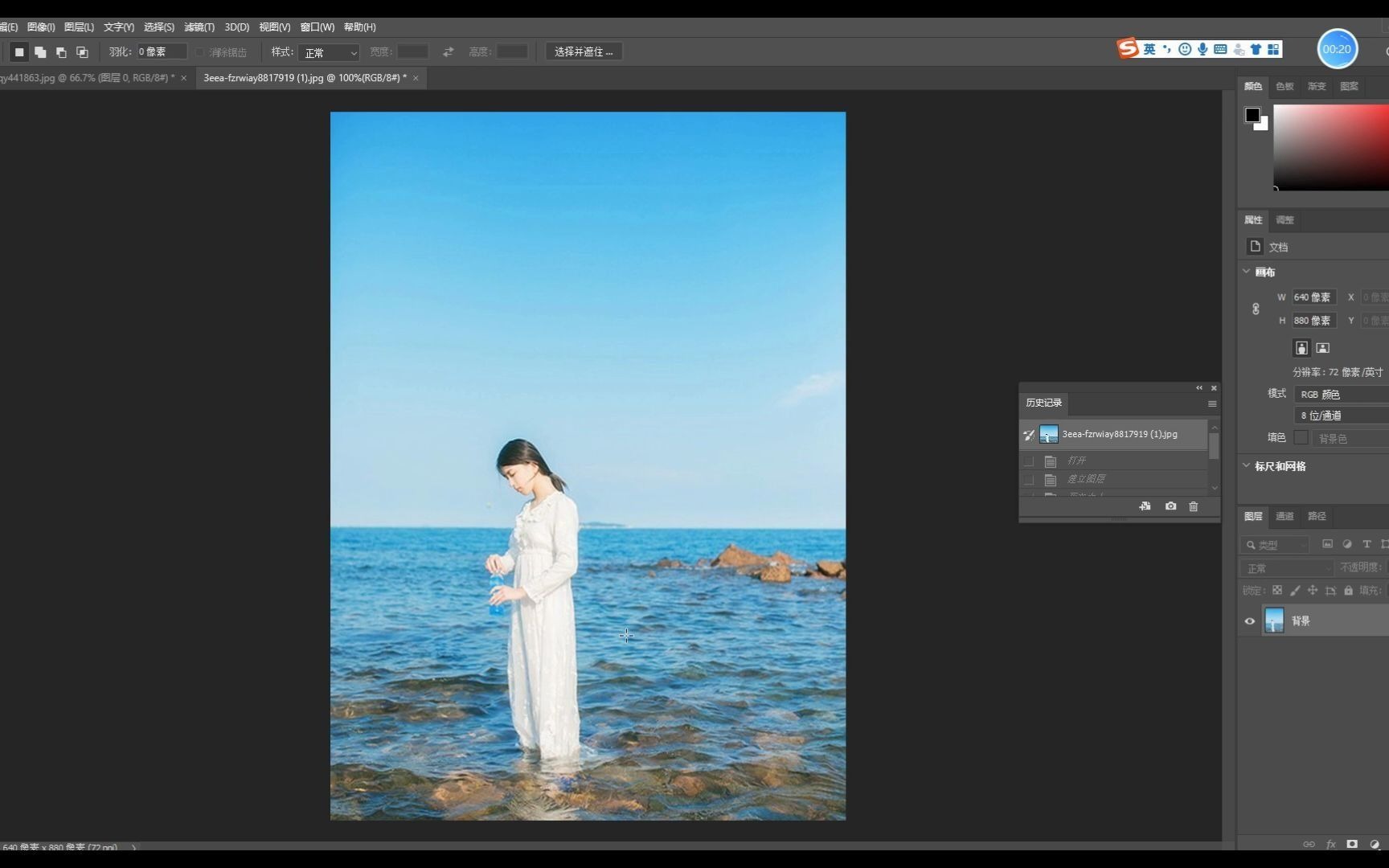Click the 填色 fill color swatch
Viewport: 1389px width, 868px height.
pyautogui.click(x=1301, y=438)
